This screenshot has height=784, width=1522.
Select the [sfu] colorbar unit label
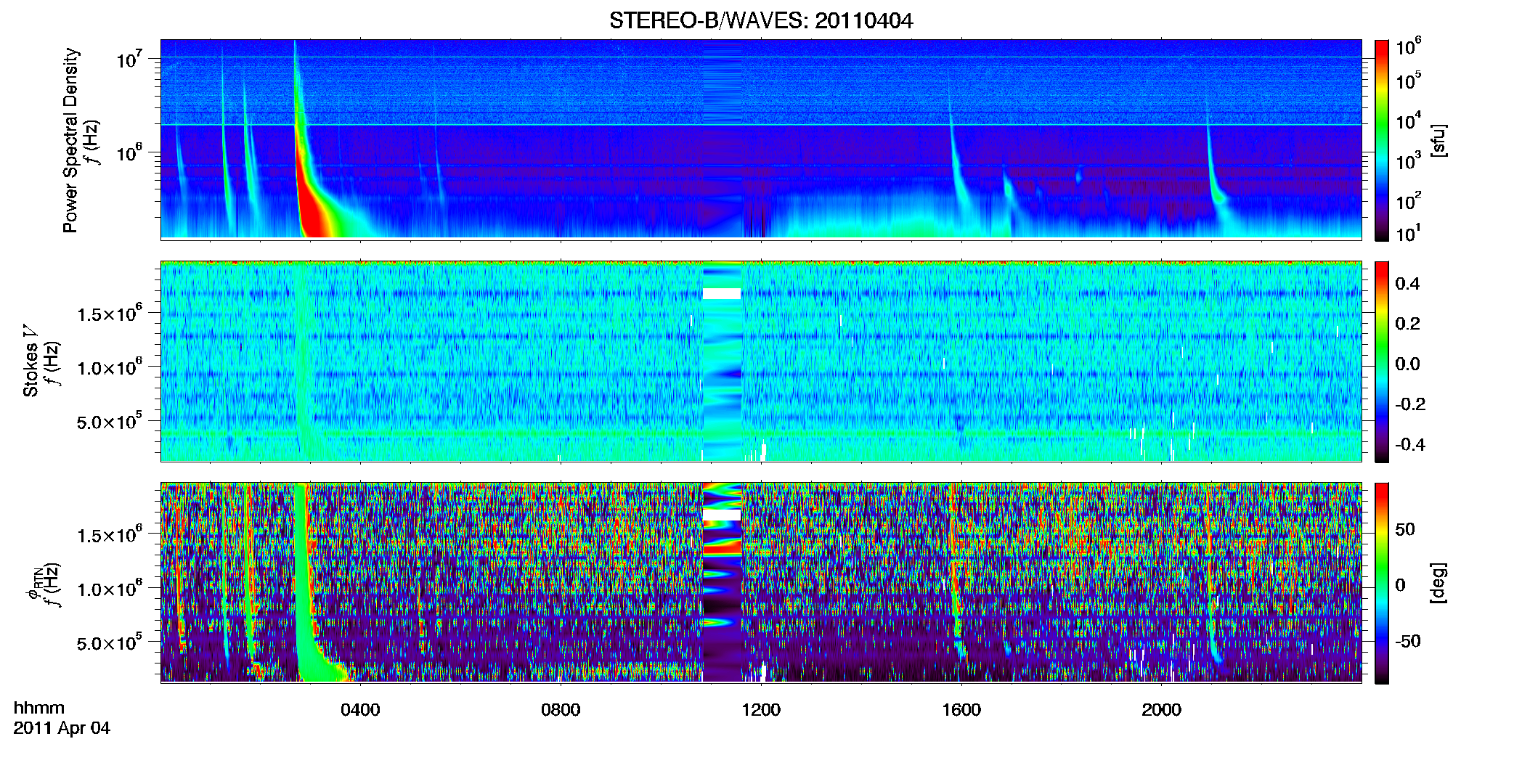(1438, 140)
